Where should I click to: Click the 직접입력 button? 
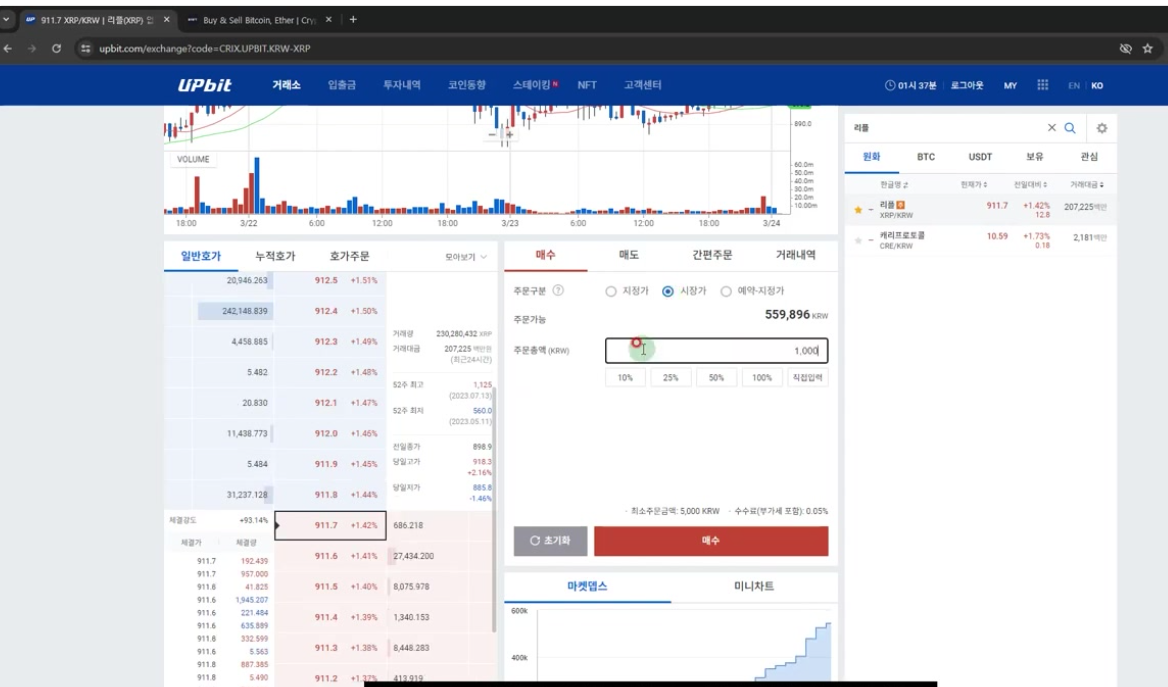click(807, 378)
